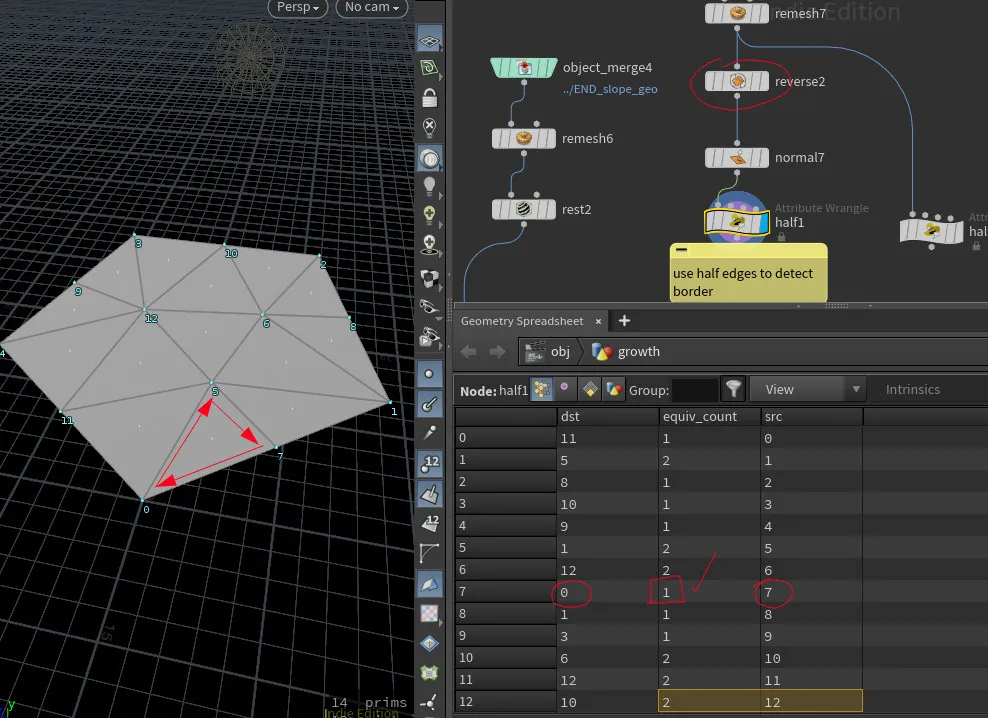Select the vertices attribute class icon

pos(565,390)
